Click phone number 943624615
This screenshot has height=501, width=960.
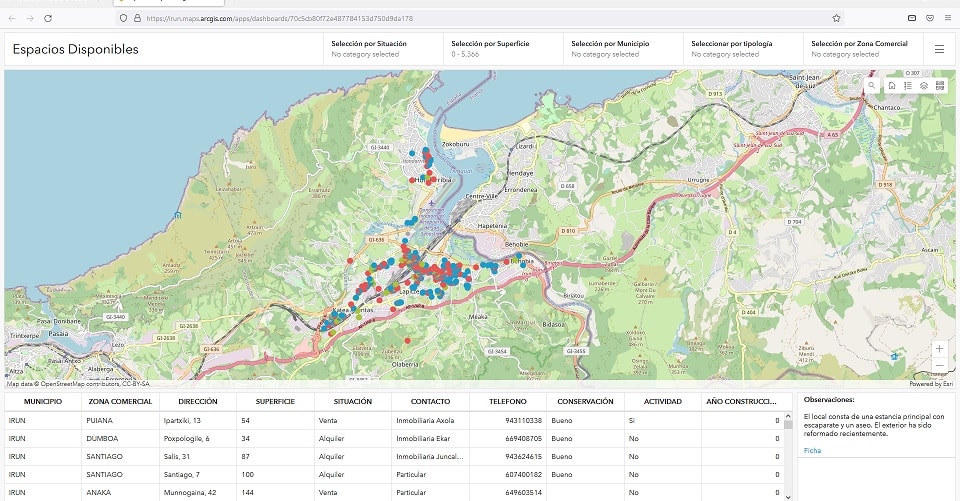[523, 456]
